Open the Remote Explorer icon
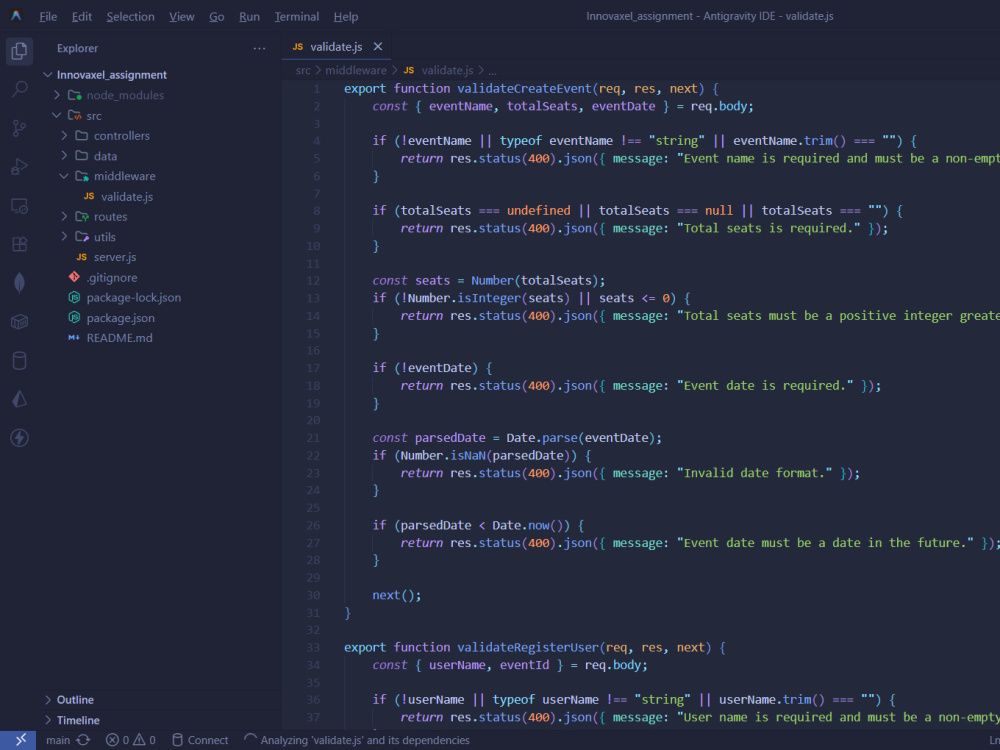Viewport: 1000px width, 750px height. coord(19,206)
